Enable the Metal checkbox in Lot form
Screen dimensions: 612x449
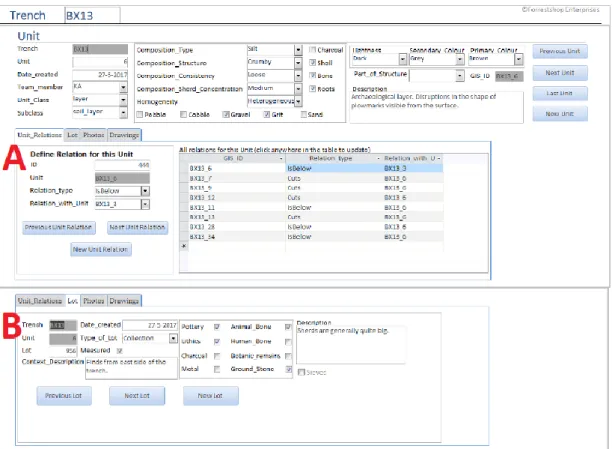click(x=217, y=369)
